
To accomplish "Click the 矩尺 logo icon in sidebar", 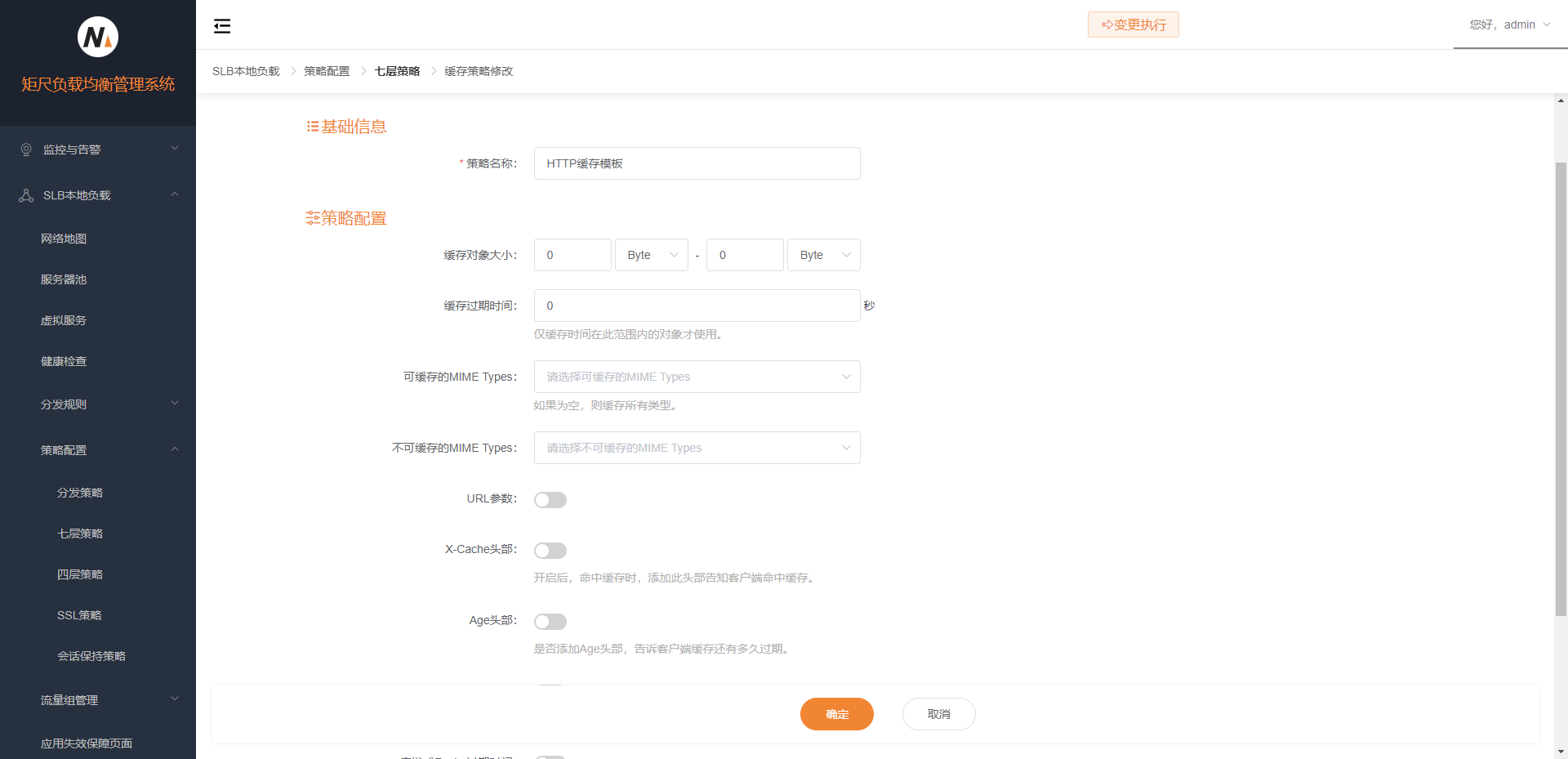I will (x=97, y=36).
